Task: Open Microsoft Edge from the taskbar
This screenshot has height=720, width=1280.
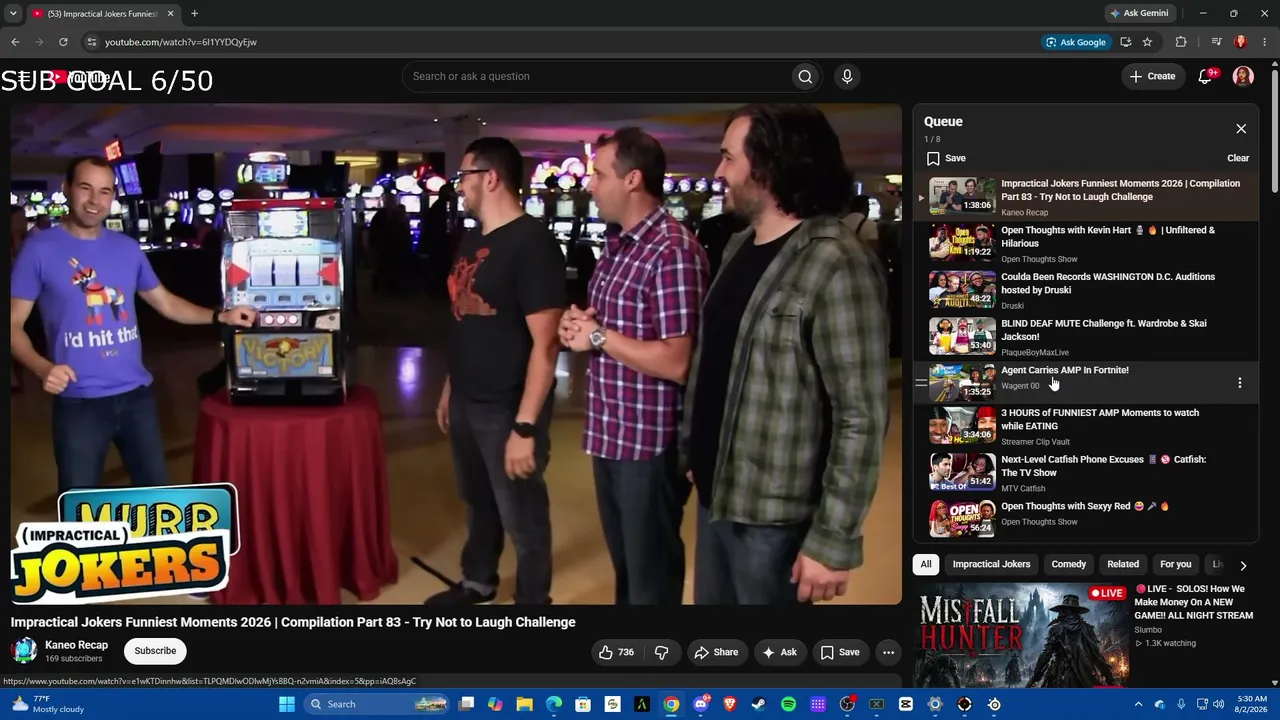Action: [554, 704]
